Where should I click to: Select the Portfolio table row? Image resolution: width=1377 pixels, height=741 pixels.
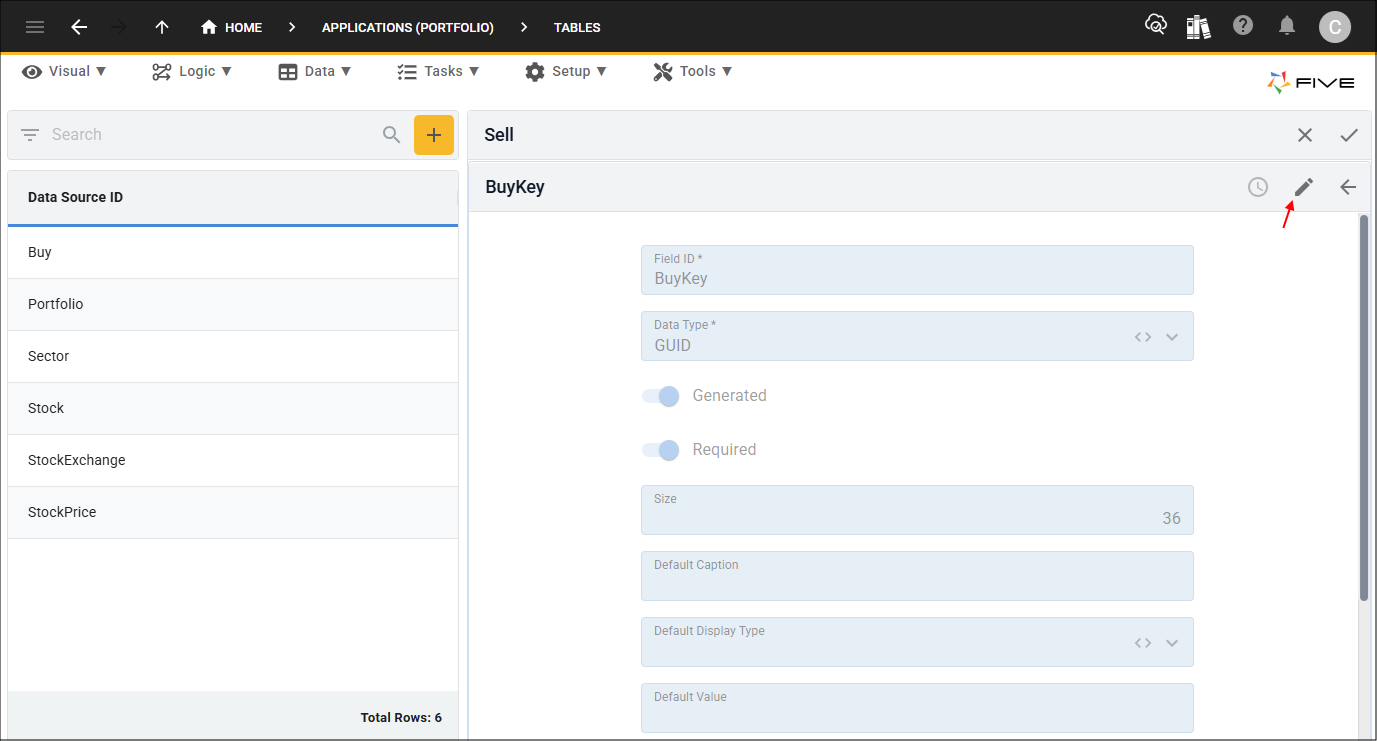coord(233,305)
